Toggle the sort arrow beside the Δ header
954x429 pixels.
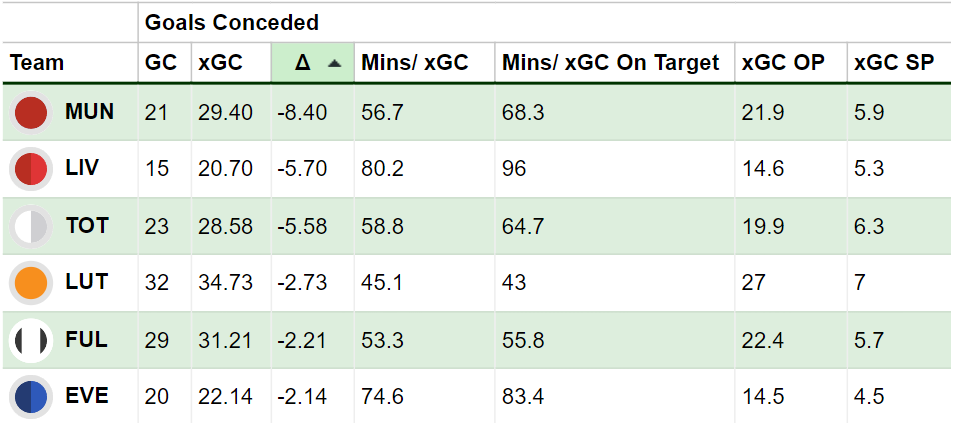335,63
